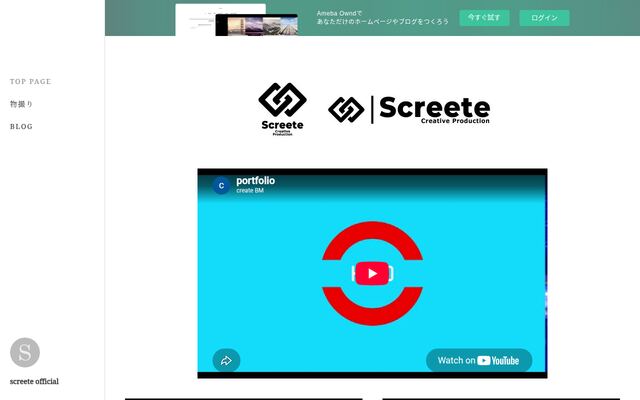This screenshot has width=640, height=400.
Task: Open the create BM channel avatar
Action: (x=221, y=186)
